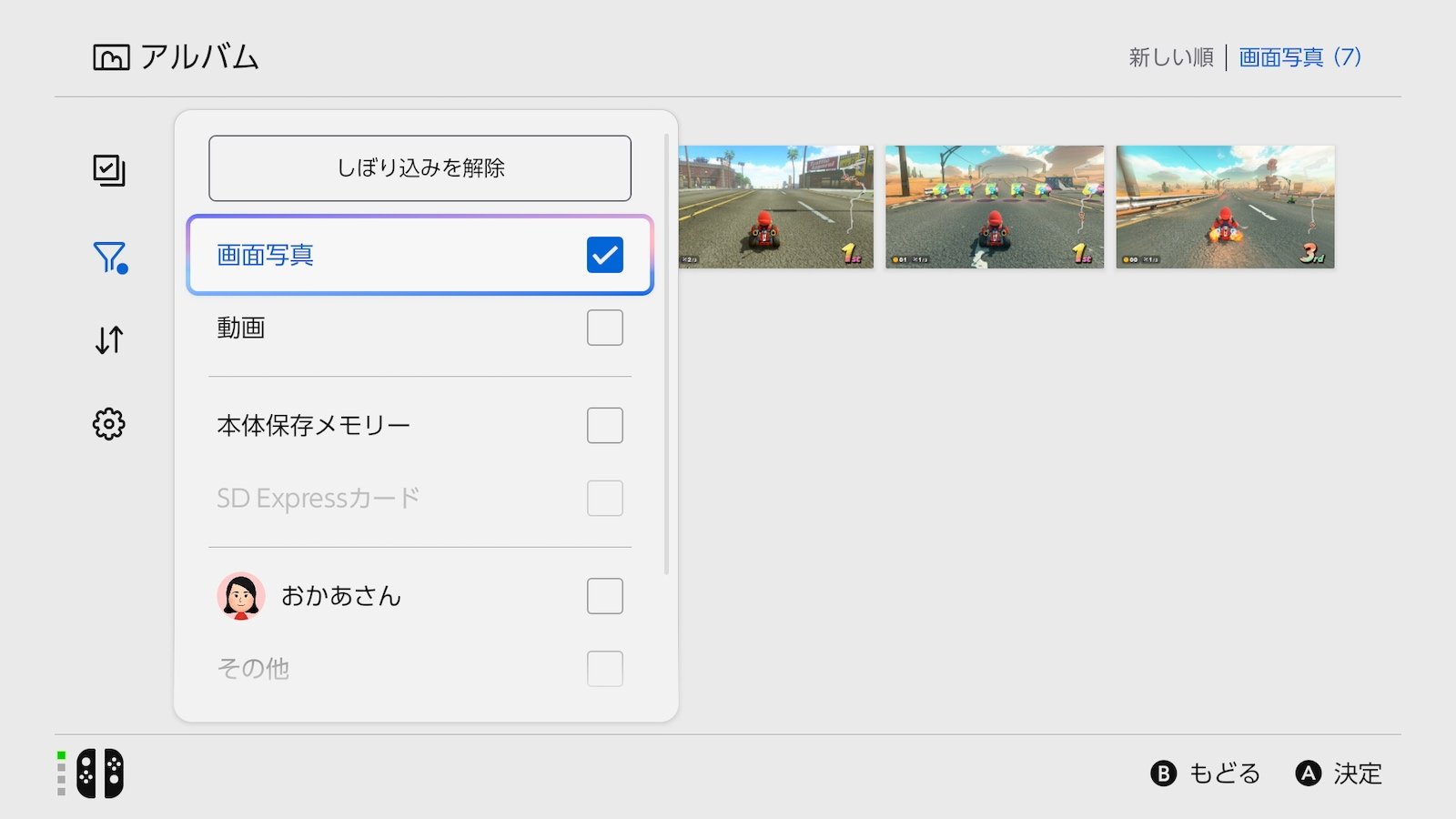The image size is (1456, 819).
Task: Select the おかあさん label text
Action: pos(341,596)
